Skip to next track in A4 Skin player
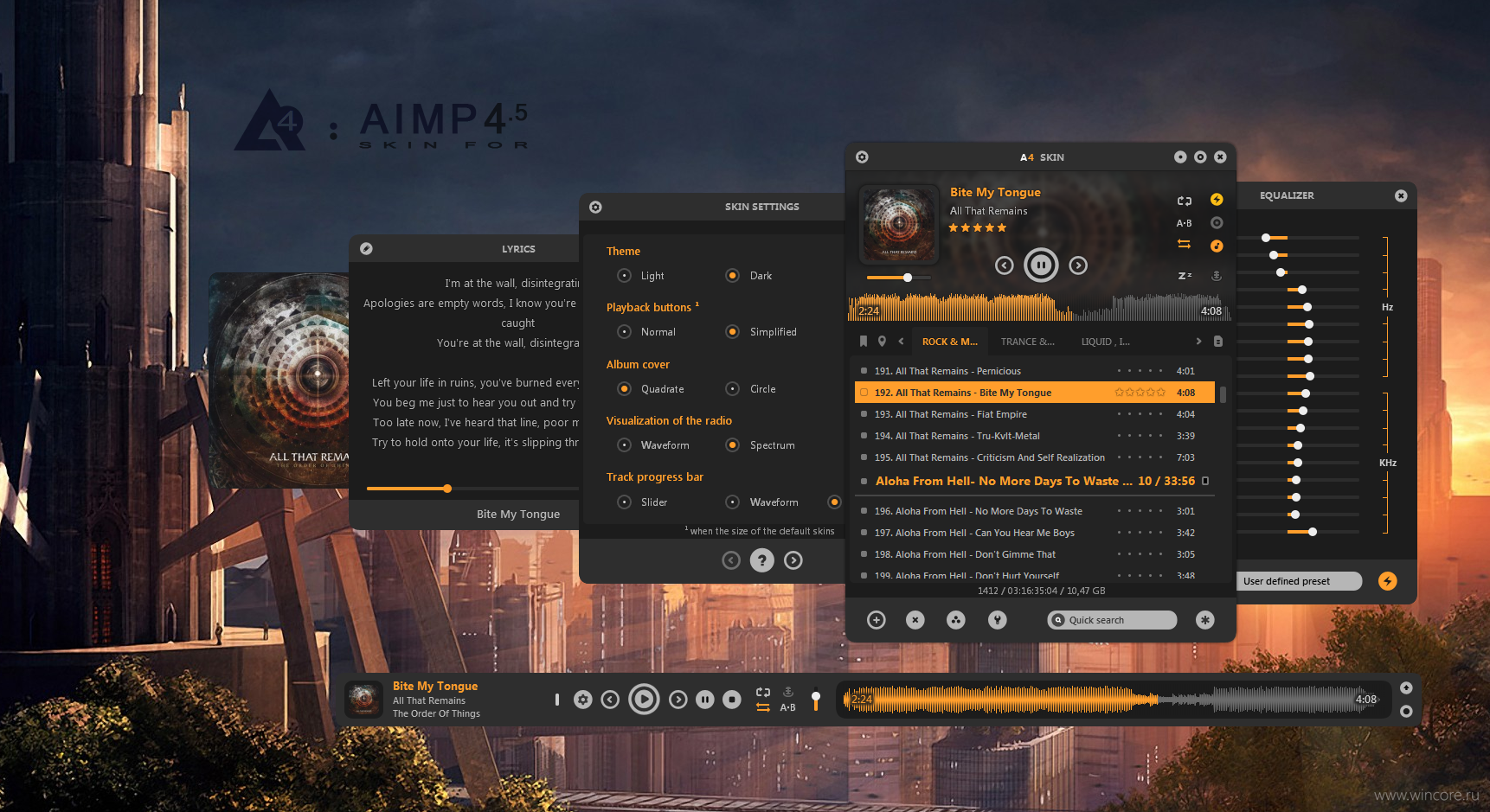Viewport: 1490px width, 812px height. (x=1078, y=265)
